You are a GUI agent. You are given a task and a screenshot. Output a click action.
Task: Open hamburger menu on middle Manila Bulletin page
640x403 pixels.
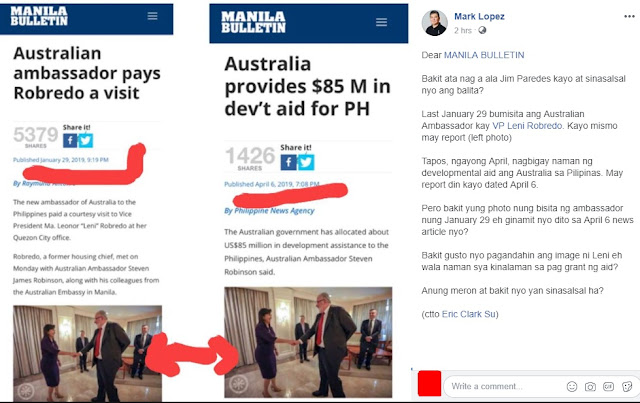tap(381, 22)
